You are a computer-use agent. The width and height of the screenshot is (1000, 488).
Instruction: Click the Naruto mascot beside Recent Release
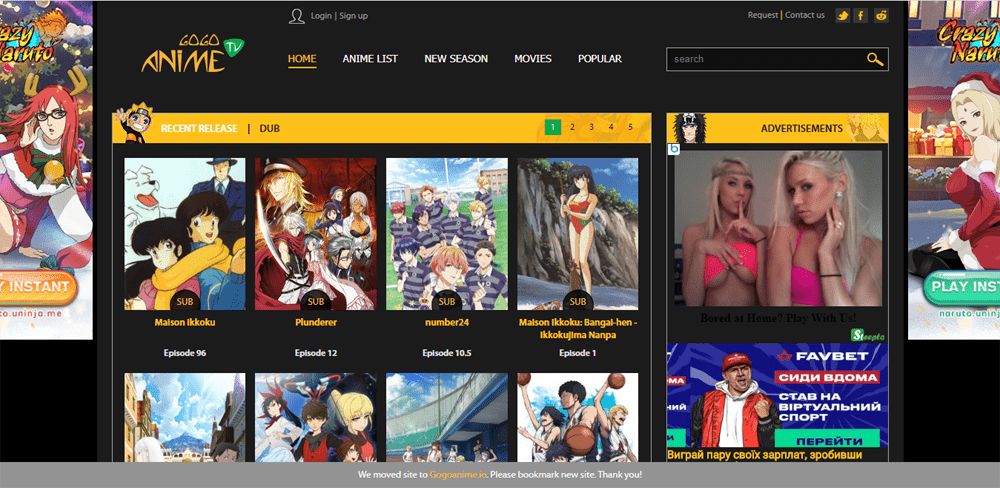(x=136, y=123)
